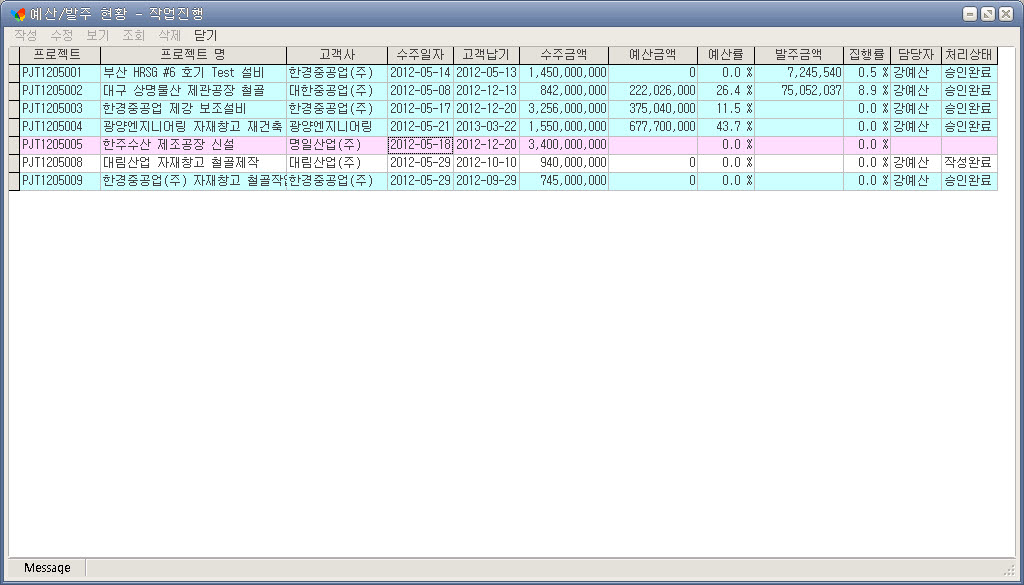Click customer cell 명일산업(주)
The height and width of the screenshot is (585, 1024).
(337, 144)
